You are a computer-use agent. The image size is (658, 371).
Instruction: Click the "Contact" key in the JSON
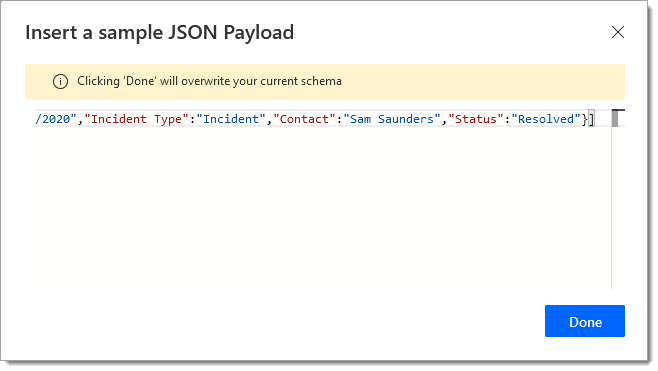pos(305,119)
